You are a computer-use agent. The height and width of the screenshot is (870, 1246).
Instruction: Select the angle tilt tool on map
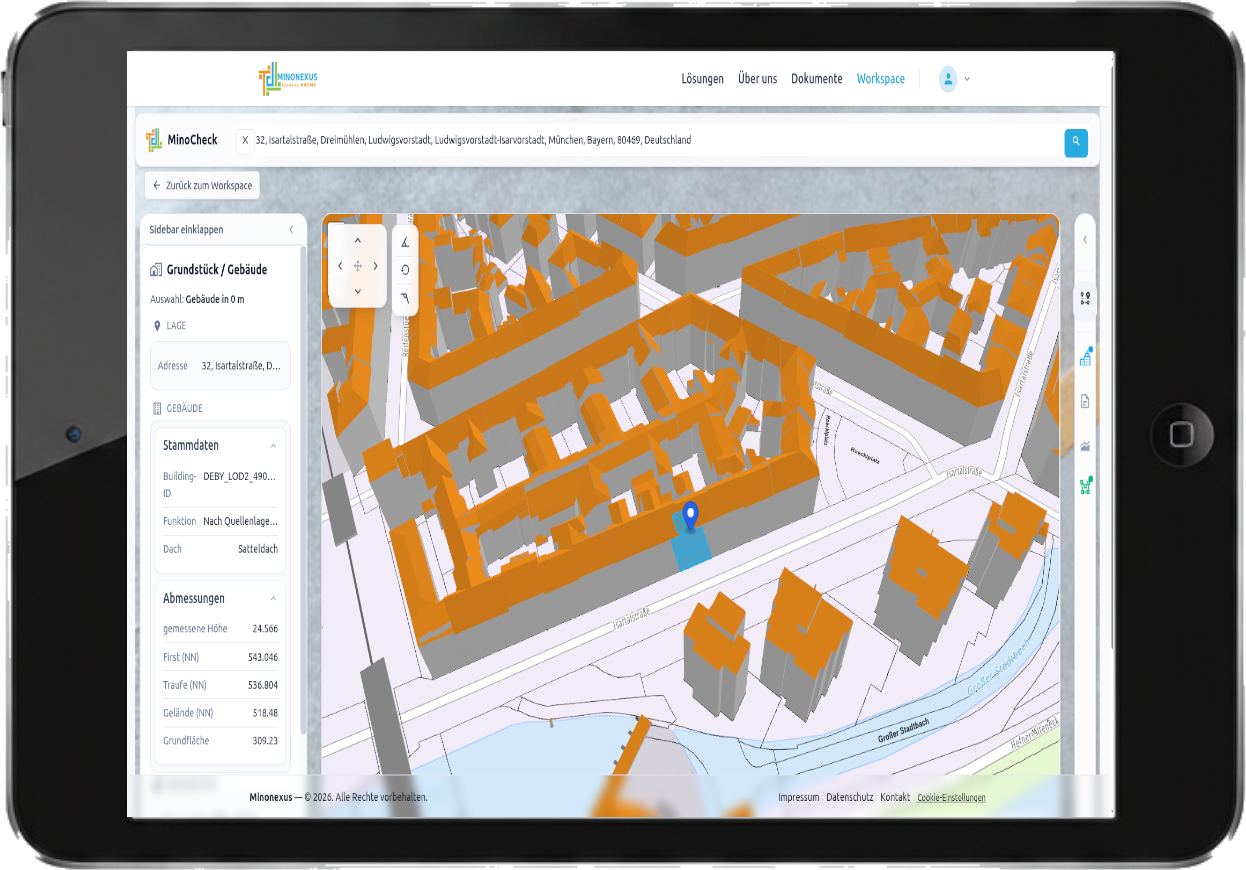[x=405, y=241]
